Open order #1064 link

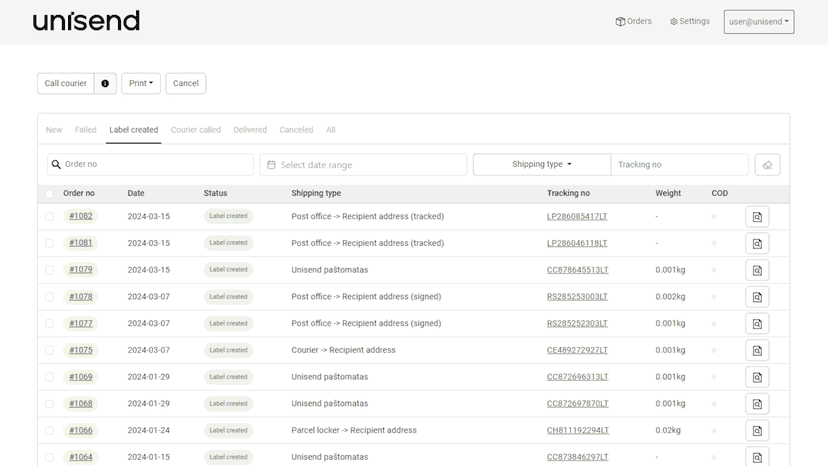pos(81,457)
